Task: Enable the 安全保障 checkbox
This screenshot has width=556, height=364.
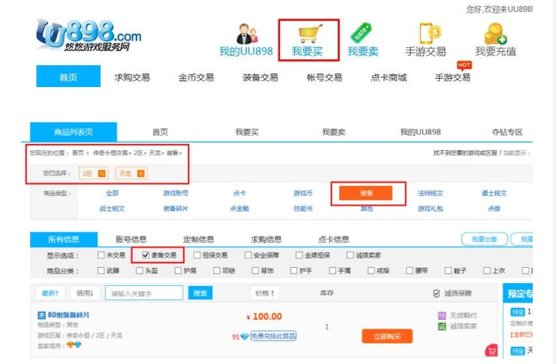Action: (248, 255)
